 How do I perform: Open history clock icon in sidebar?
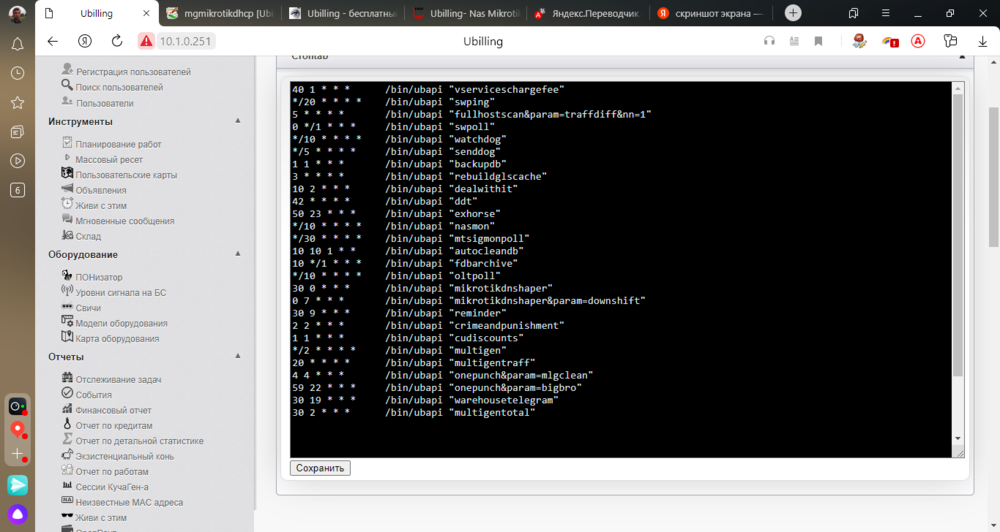pos(17,73)
